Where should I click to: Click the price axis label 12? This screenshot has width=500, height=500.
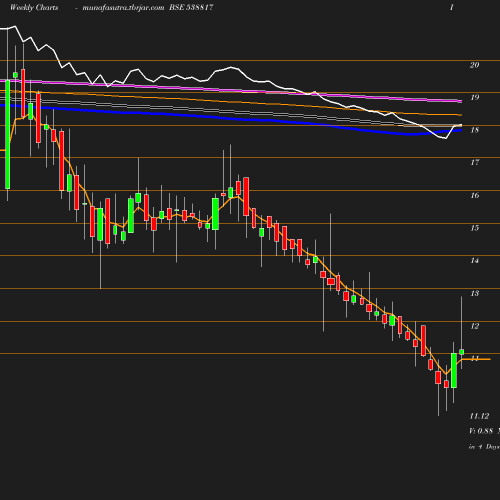[x=475, y=326]
